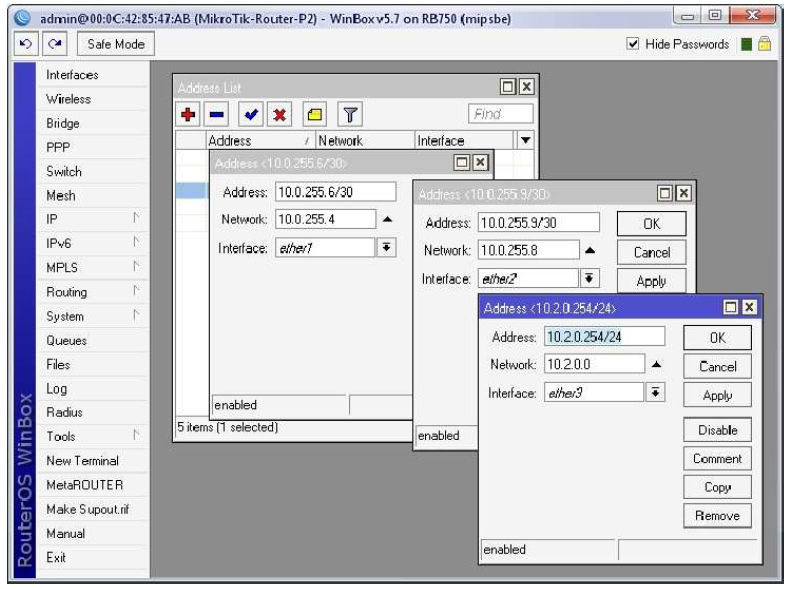Open the Radius menu item
791x589 pixels.
tap(92, 413)
